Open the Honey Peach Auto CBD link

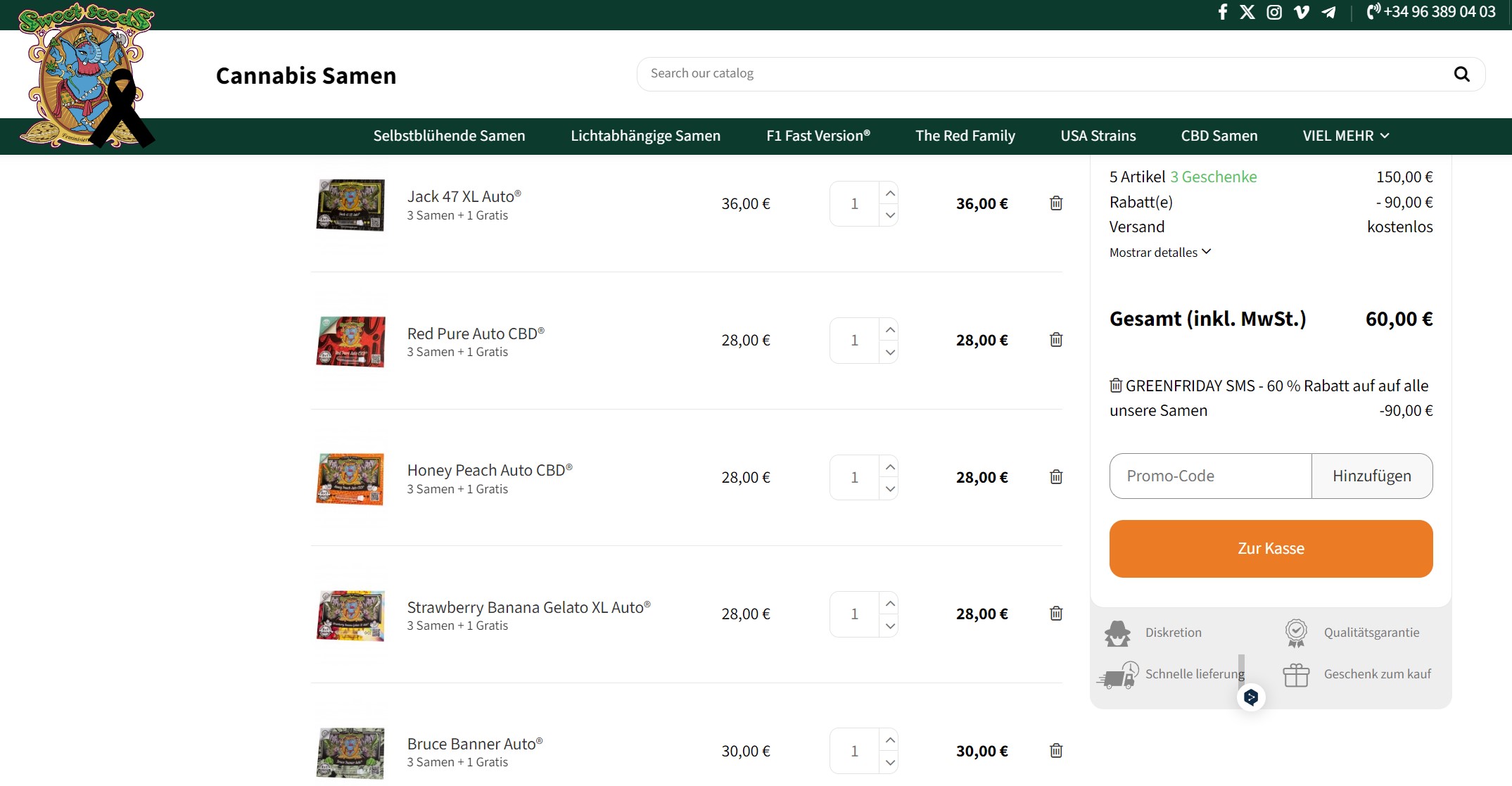click(x=490, y=470)
